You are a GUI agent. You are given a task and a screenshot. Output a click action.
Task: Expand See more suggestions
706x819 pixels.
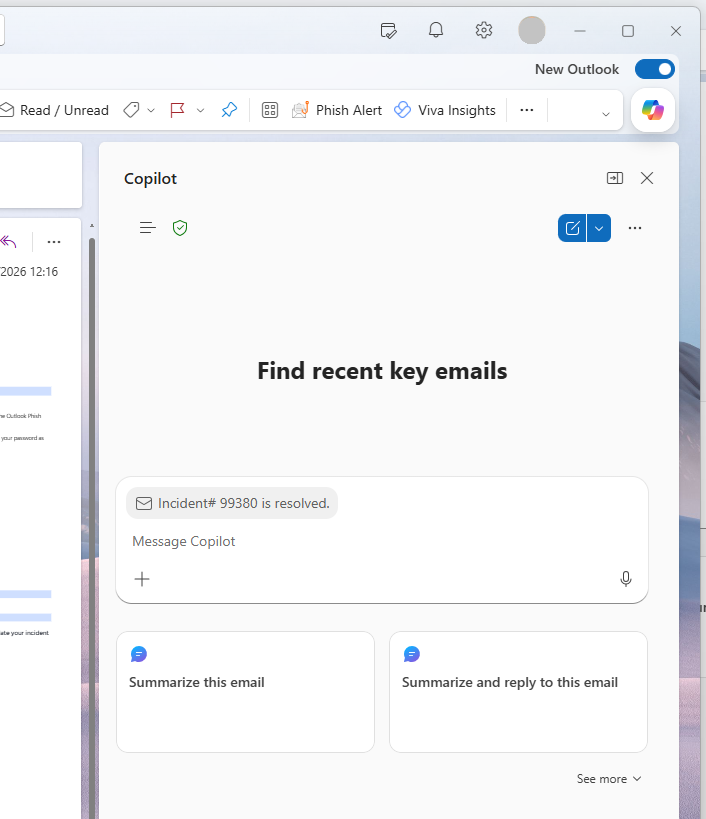(x=609, y=779)
